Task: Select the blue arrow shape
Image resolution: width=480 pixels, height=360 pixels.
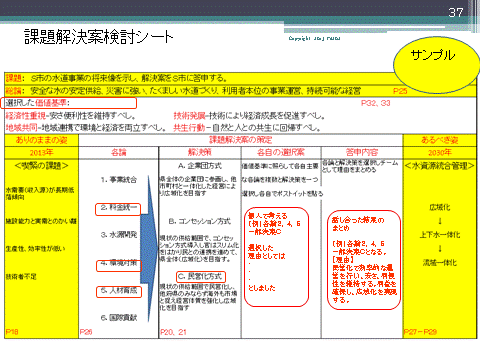Action: (149, 248)
